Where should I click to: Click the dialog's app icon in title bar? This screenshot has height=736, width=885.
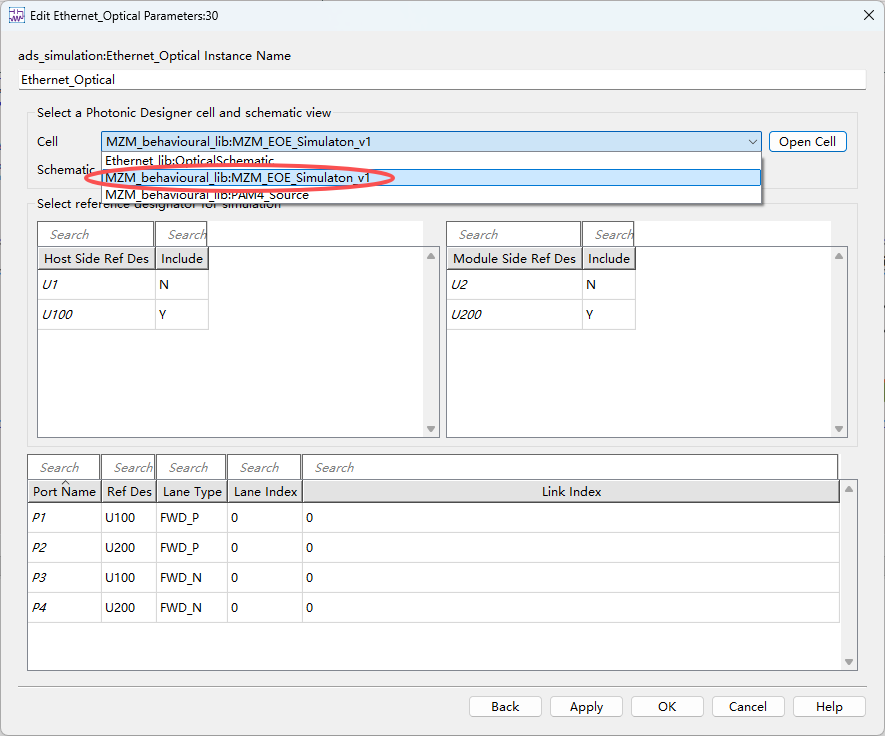pyautogui.click(x=17, y=15)
